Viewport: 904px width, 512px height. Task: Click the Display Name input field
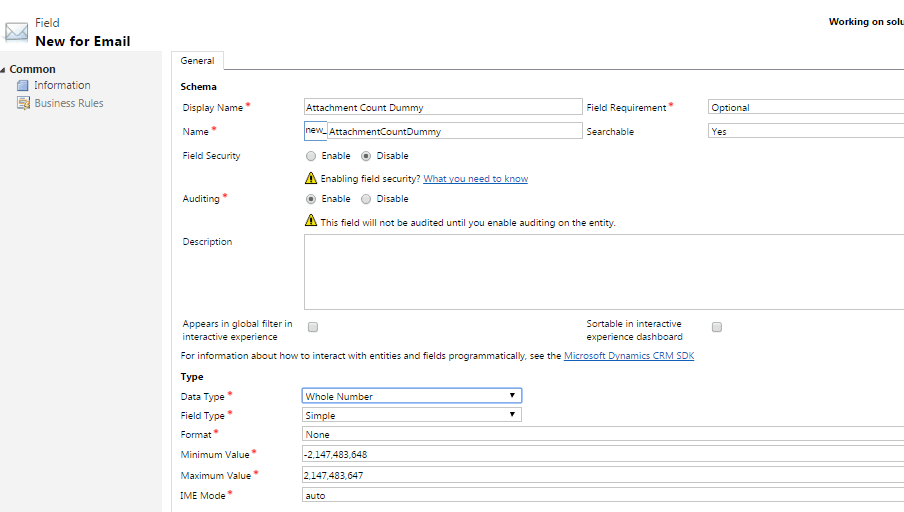coord(443,107)
